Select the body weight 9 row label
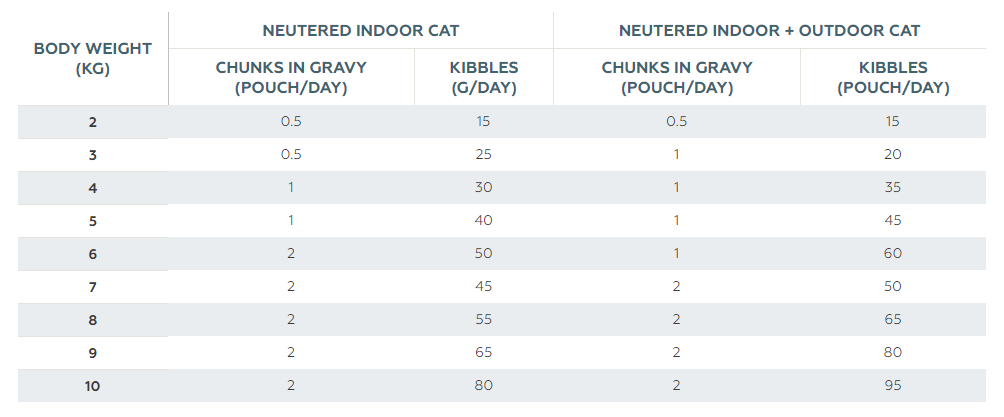This screenshot has width=1004, height=417. click(93, 352)
